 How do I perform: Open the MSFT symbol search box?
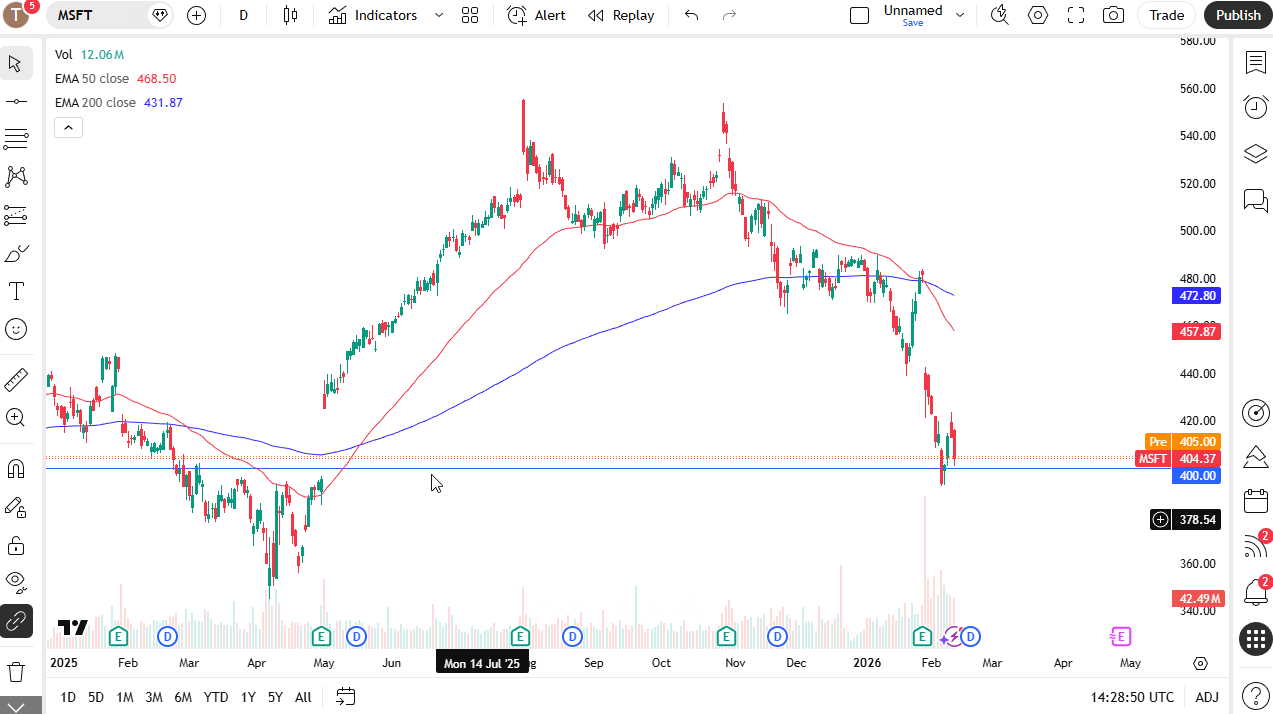pyautogui.click(x=110, y=15)
